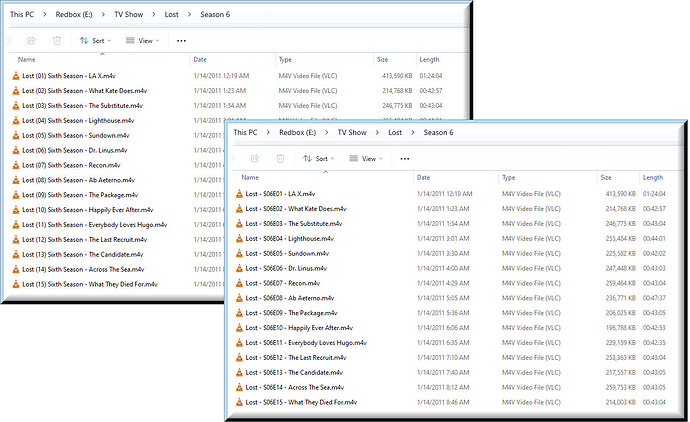Expand chevron after This PC in the back window
The height and width of the screenshot is (422, 690).
pyautogui.click(x=44, y=14)
